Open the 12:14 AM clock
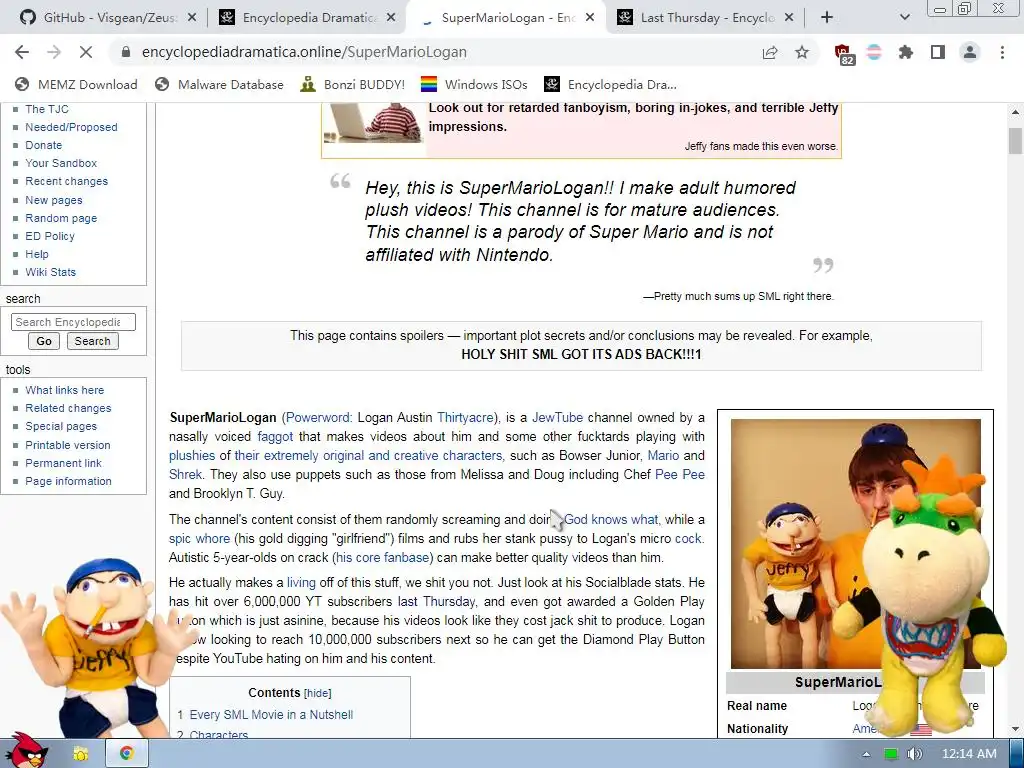 [969, 754]
